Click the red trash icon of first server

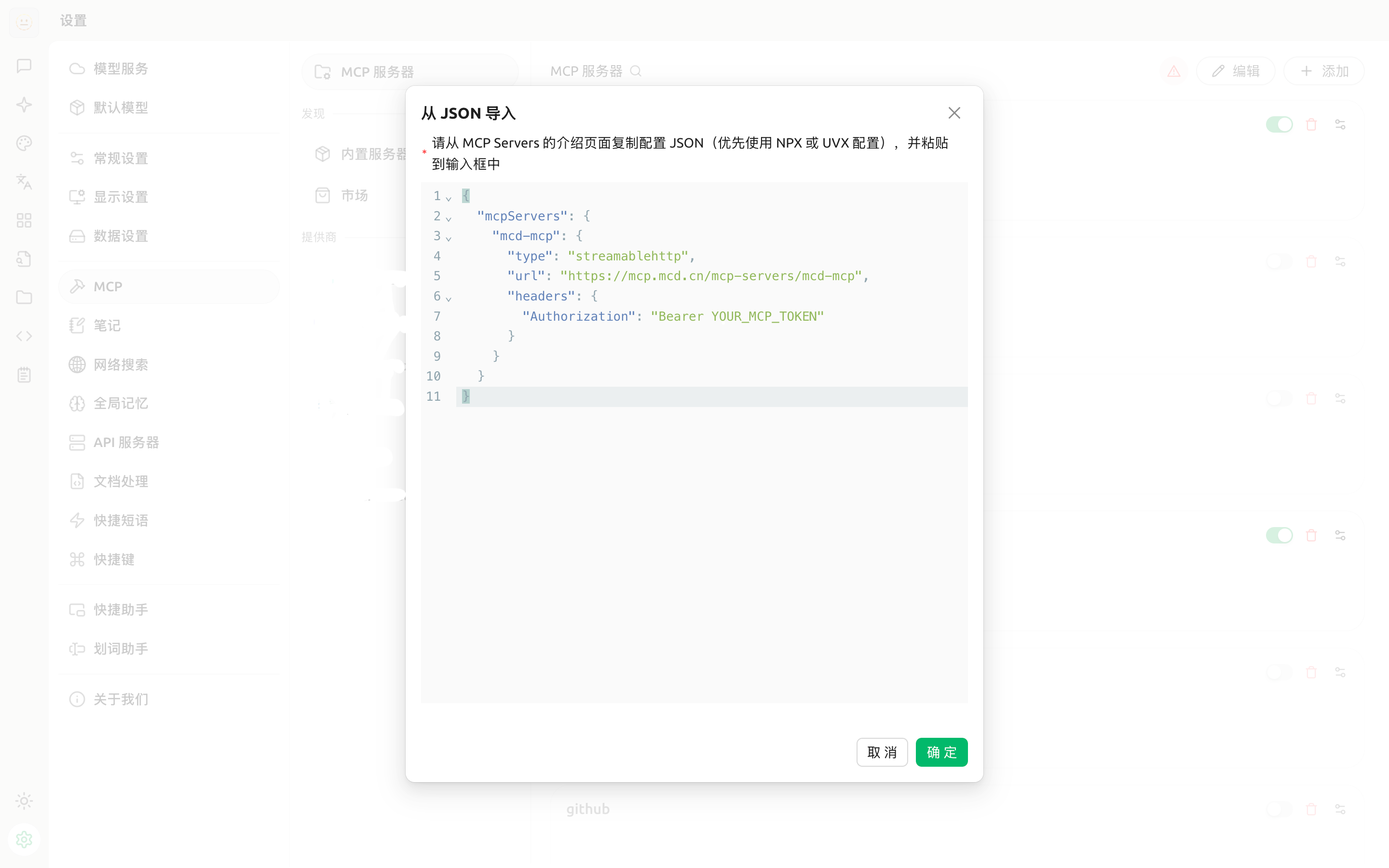point(1311,124)
